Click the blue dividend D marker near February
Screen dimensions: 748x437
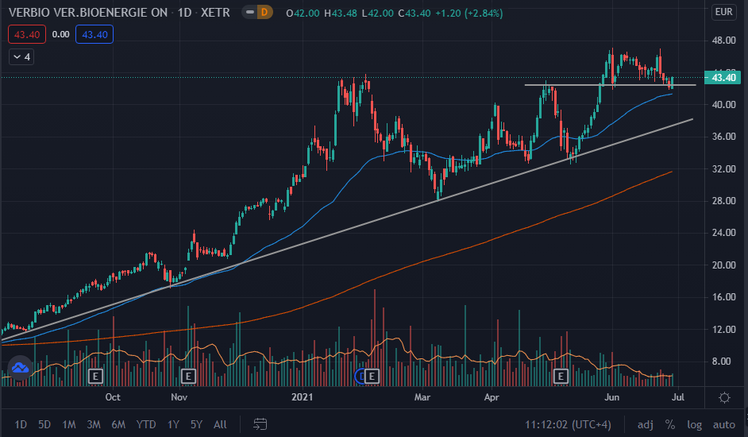tap(360, 376)
